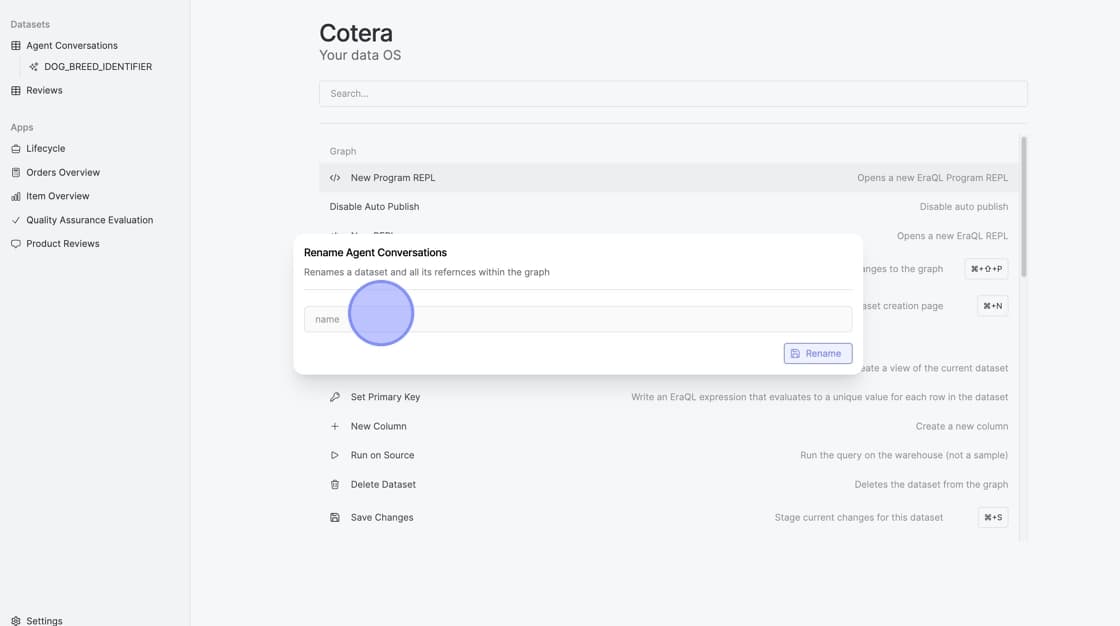Click the Delete Dataset trash icon
The height and width of the screenshot is (626, 1120).
coord(335,485)
